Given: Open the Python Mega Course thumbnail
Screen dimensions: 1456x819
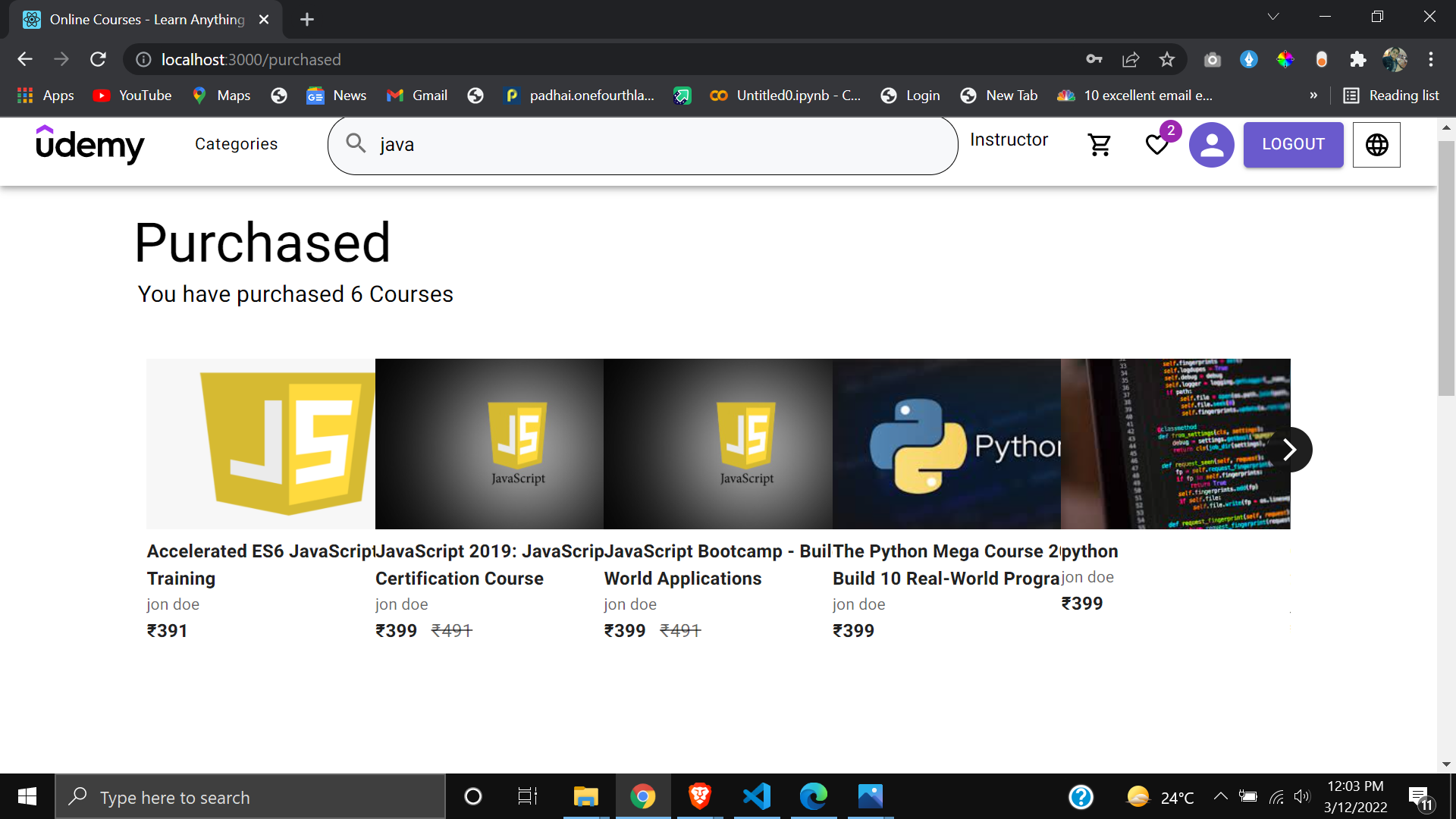Looking at the screenshot, I should pos(946,444).
